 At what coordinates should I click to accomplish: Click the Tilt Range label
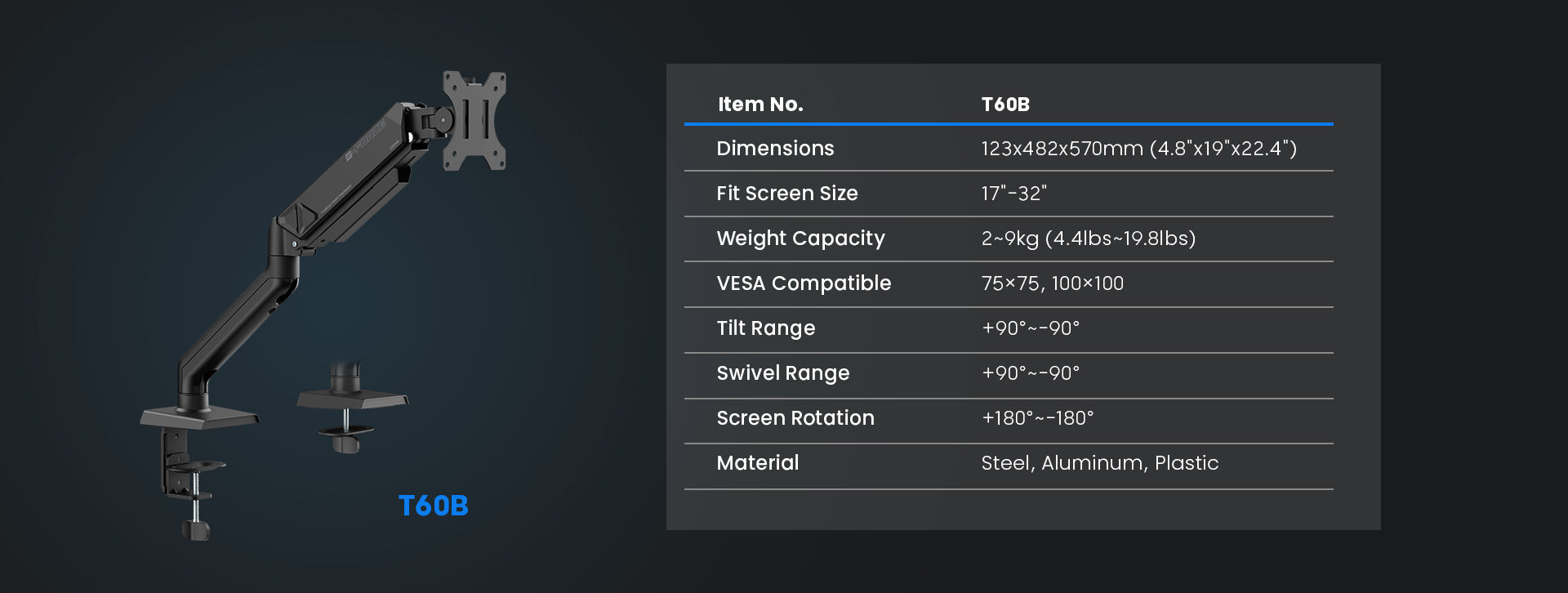[765, 328]
